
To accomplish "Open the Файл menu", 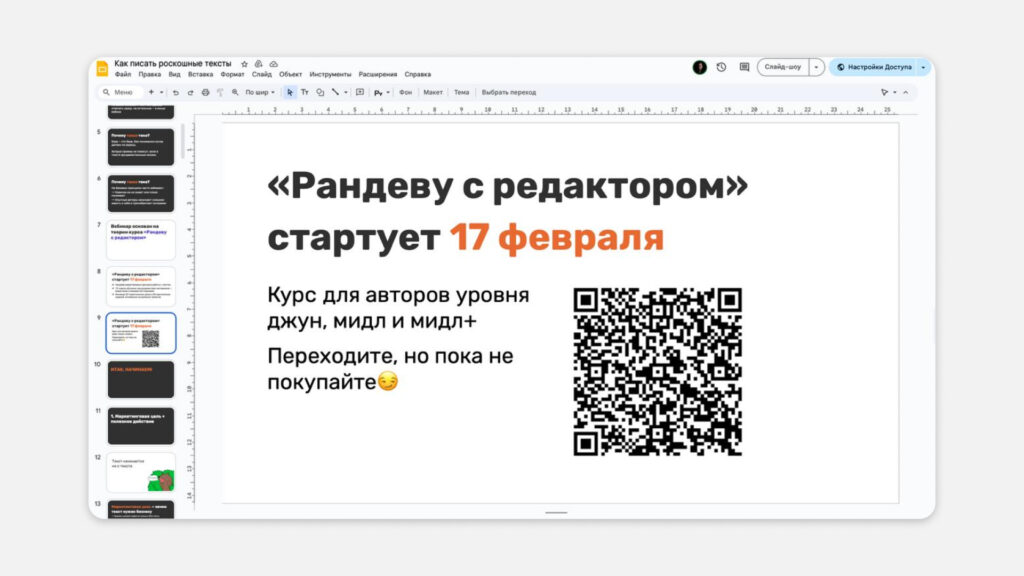I will (x=123, y=74).
